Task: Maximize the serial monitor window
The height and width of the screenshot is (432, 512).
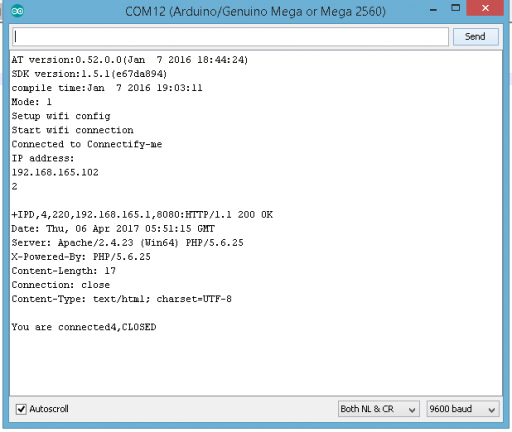Action: (x=455, y=8)
